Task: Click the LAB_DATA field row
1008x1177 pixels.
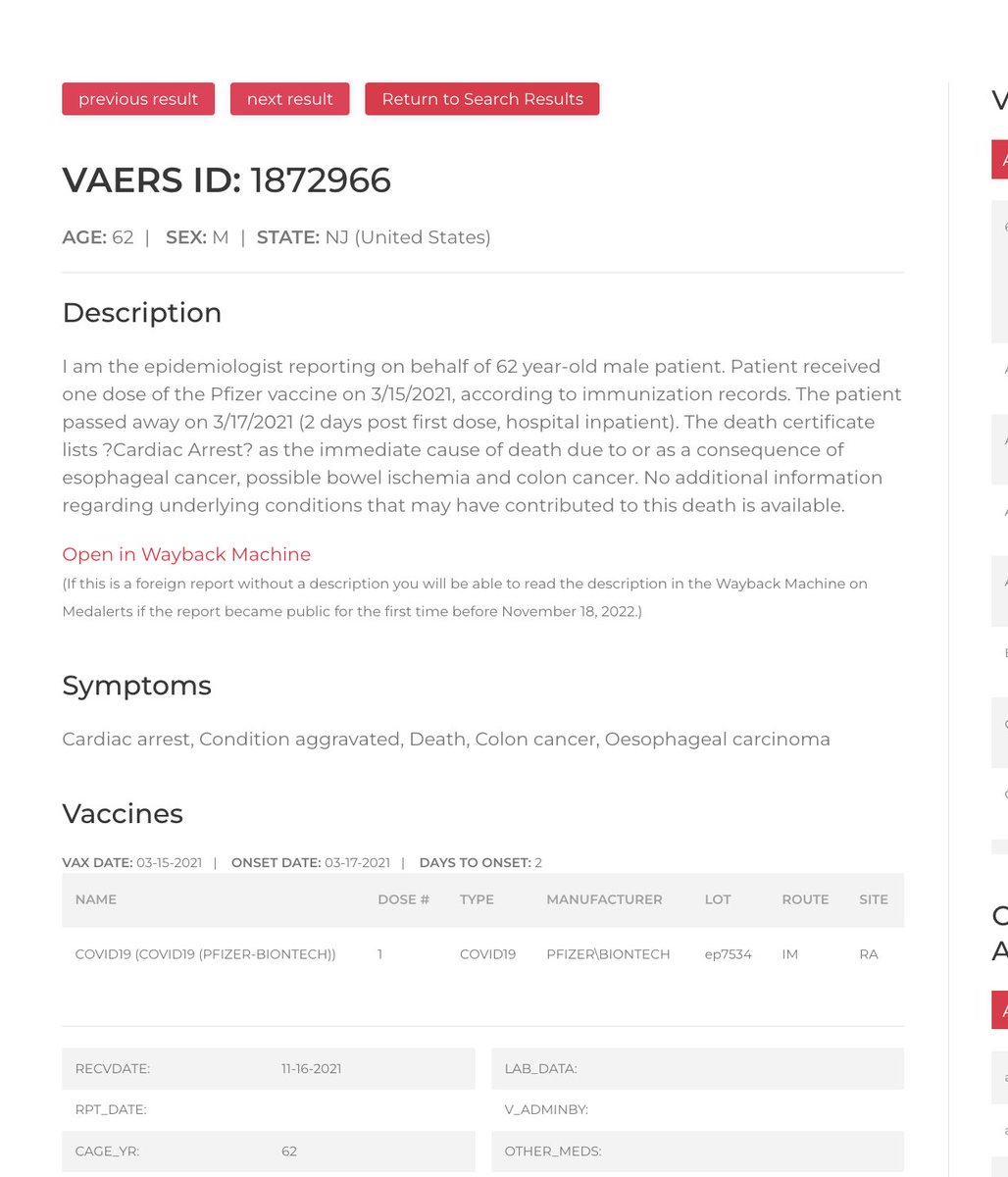Action: click(696, 1069)
